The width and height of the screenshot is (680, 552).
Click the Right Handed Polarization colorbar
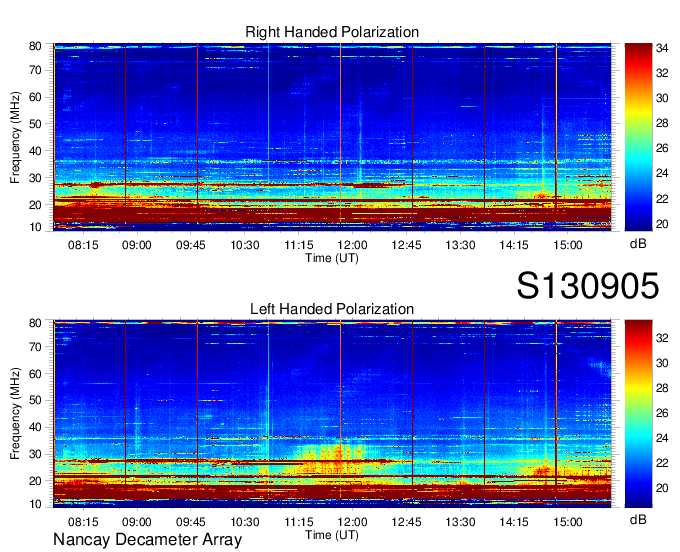(x=638, y=137)
